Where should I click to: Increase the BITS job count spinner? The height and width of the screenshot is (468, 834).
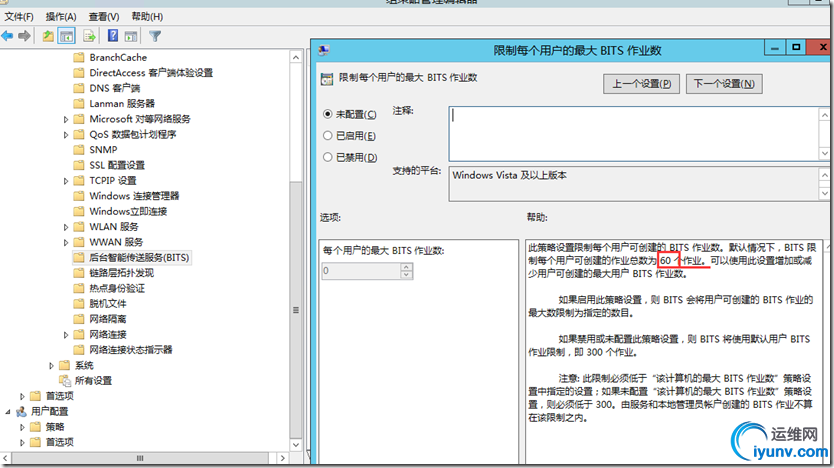pos(406,267)
